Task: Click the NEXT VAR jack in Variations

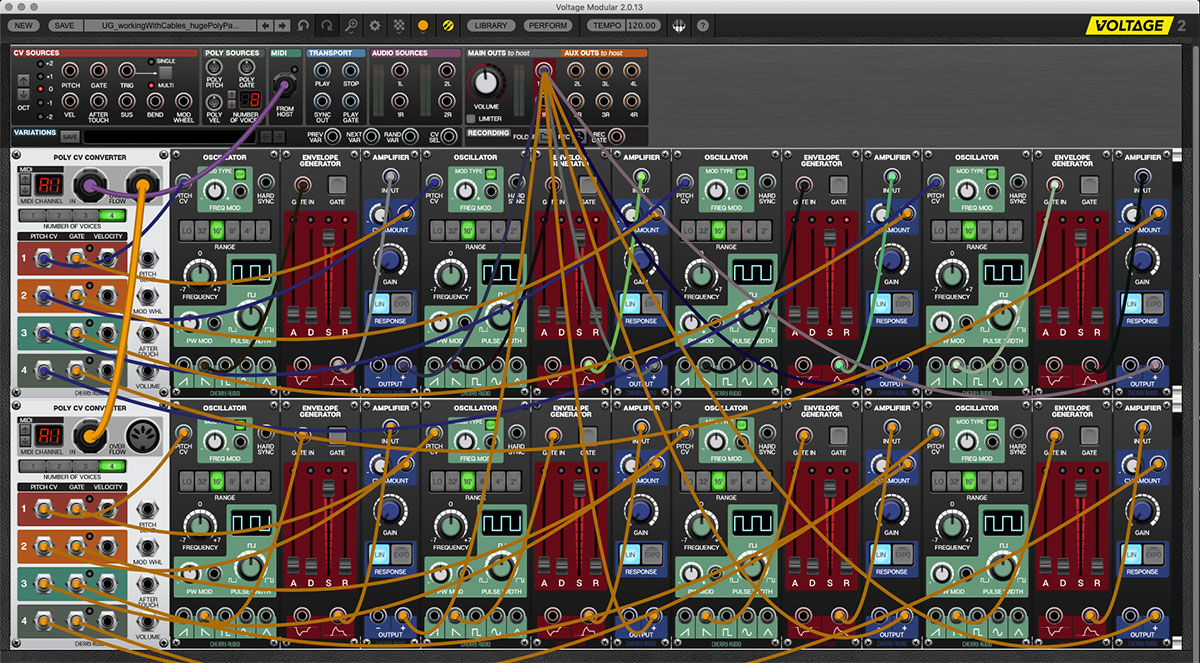Action: (x=370, y=136)
